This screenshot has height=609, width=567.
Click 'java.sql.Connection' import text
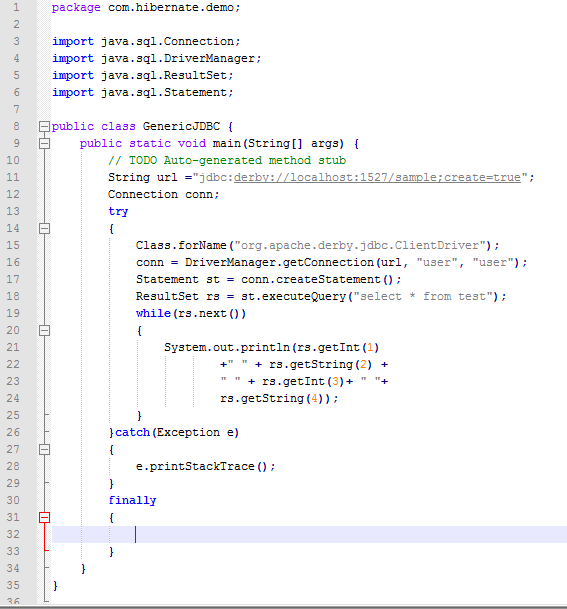click(x=167, y=41)
